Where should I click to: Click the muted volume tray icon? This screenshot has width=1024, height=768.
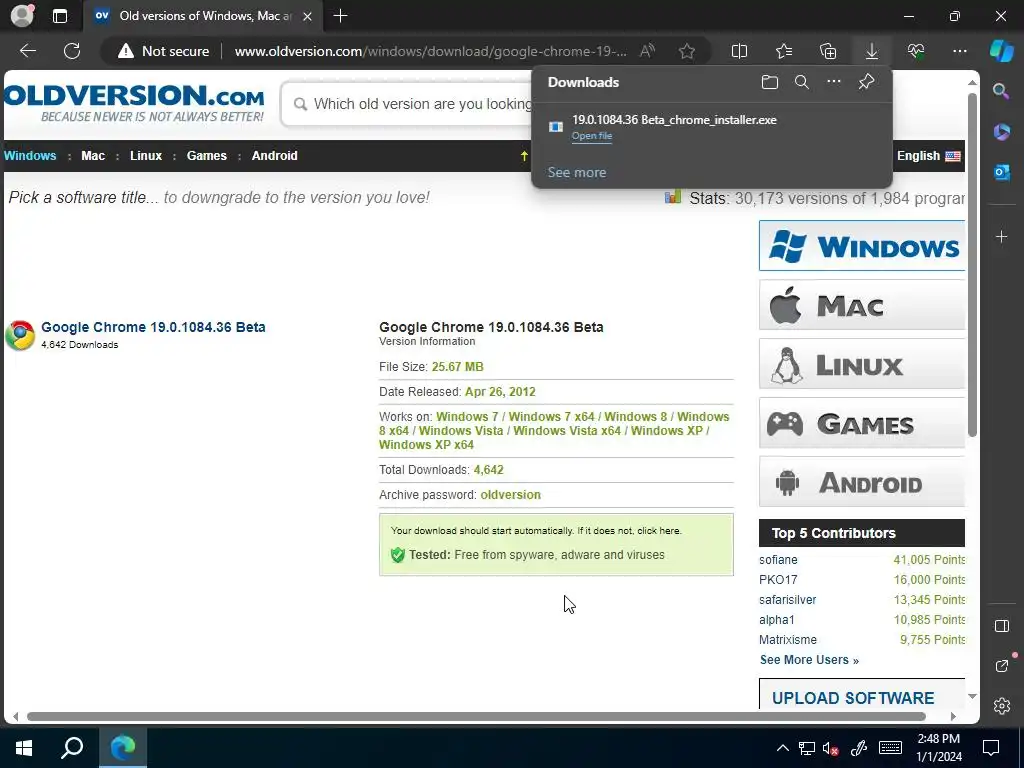click(x=831, y=748)
